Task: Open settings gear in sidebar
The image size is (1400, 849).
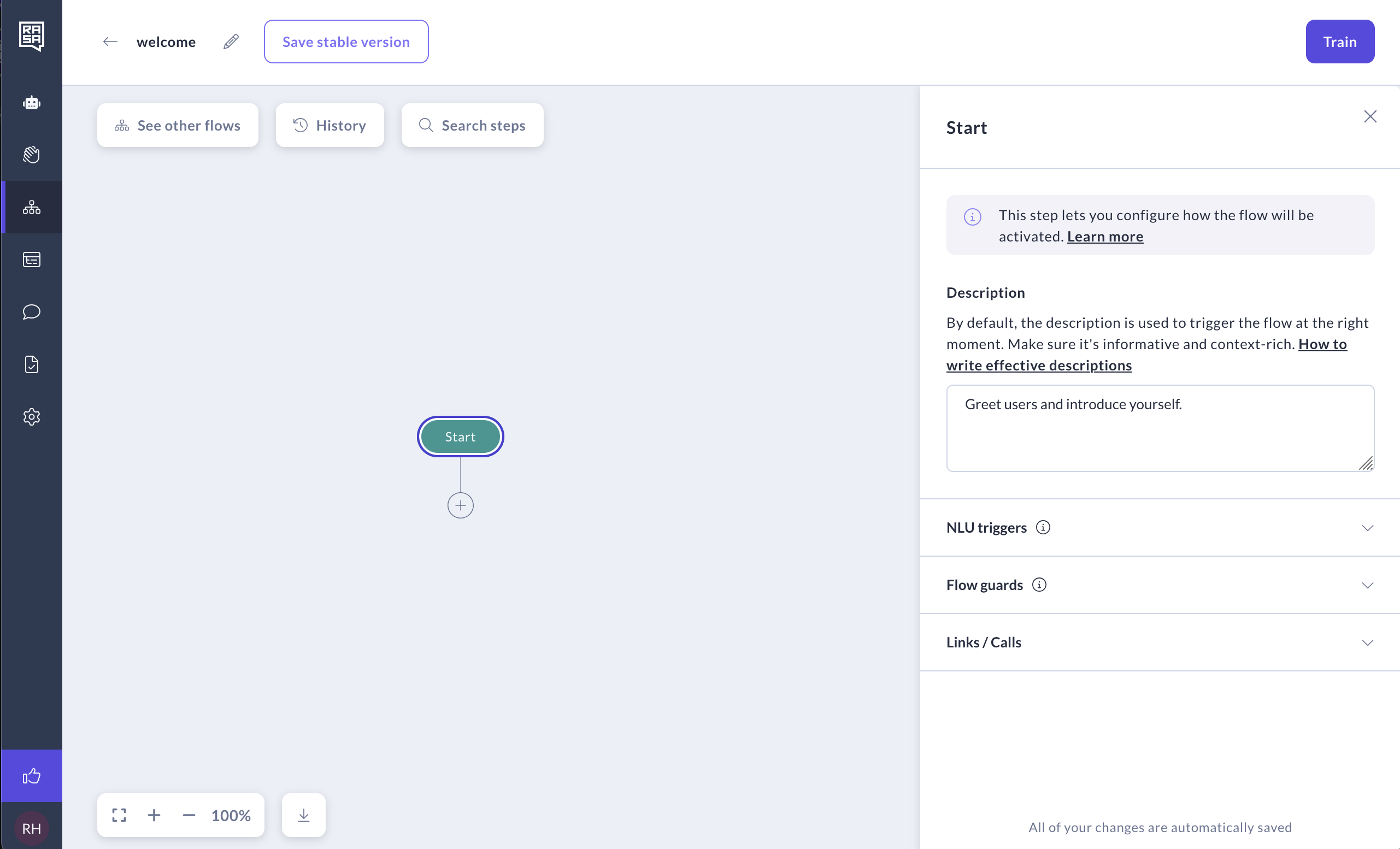Action: [x=31, y=416]
